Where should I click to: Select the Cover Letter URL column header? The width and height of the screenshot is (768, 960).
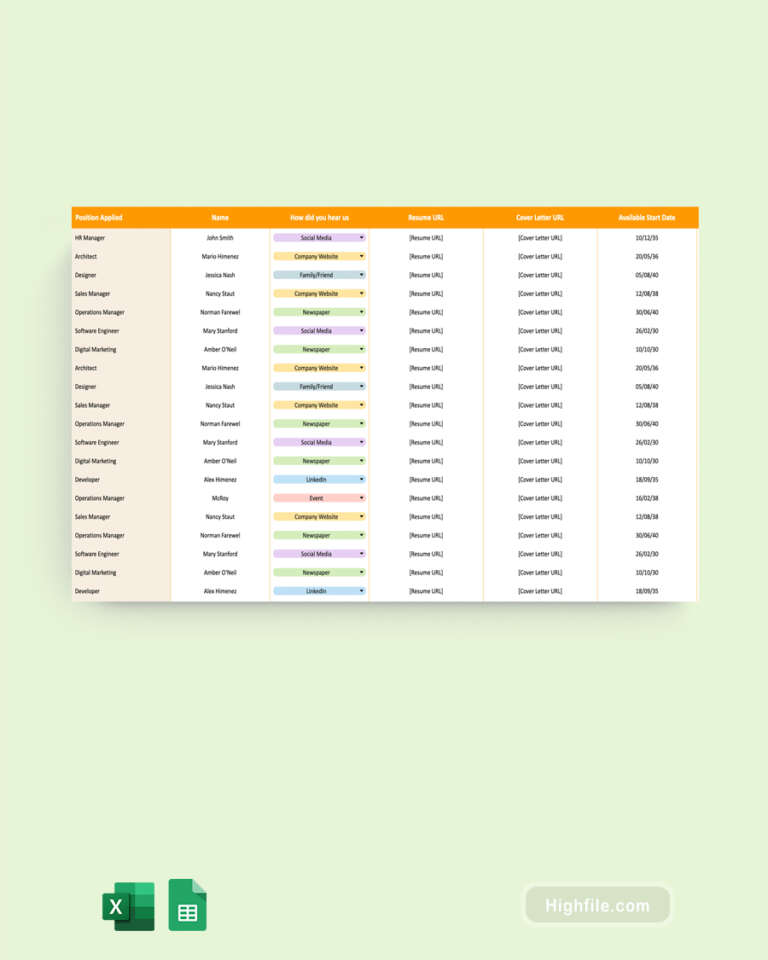coord(540,217)
